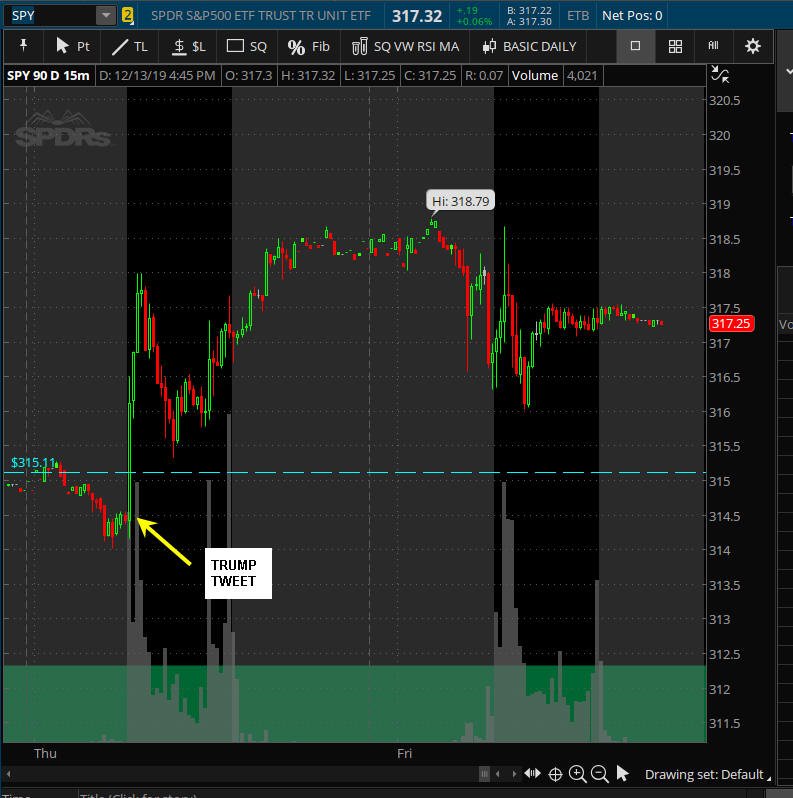The height and width of the screenshot is (798, 793).
Task: Toggle the crosshair pan tool icon
Action: tap(555, 775)
